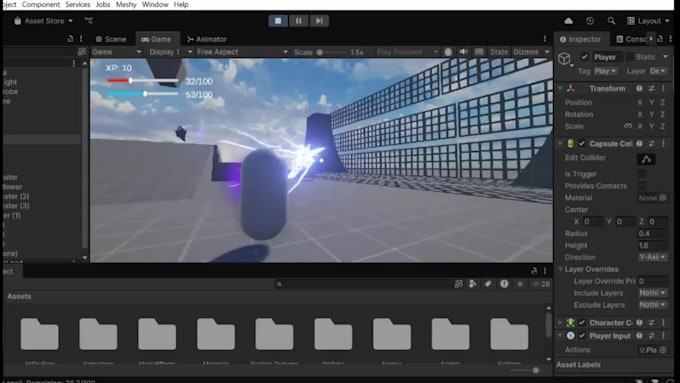
Task: Lock the Hierarchy panel with its padlock icon
Action: tap(70, 39)
